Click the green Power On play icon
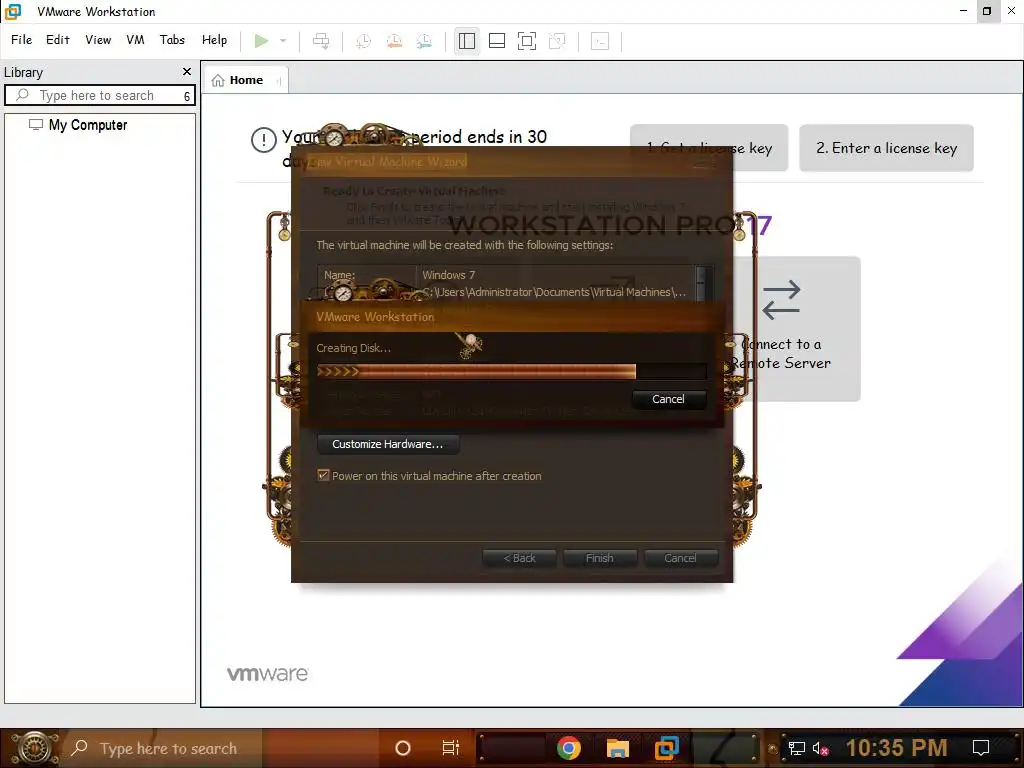 pyautogui.click(x=261, y=41)
